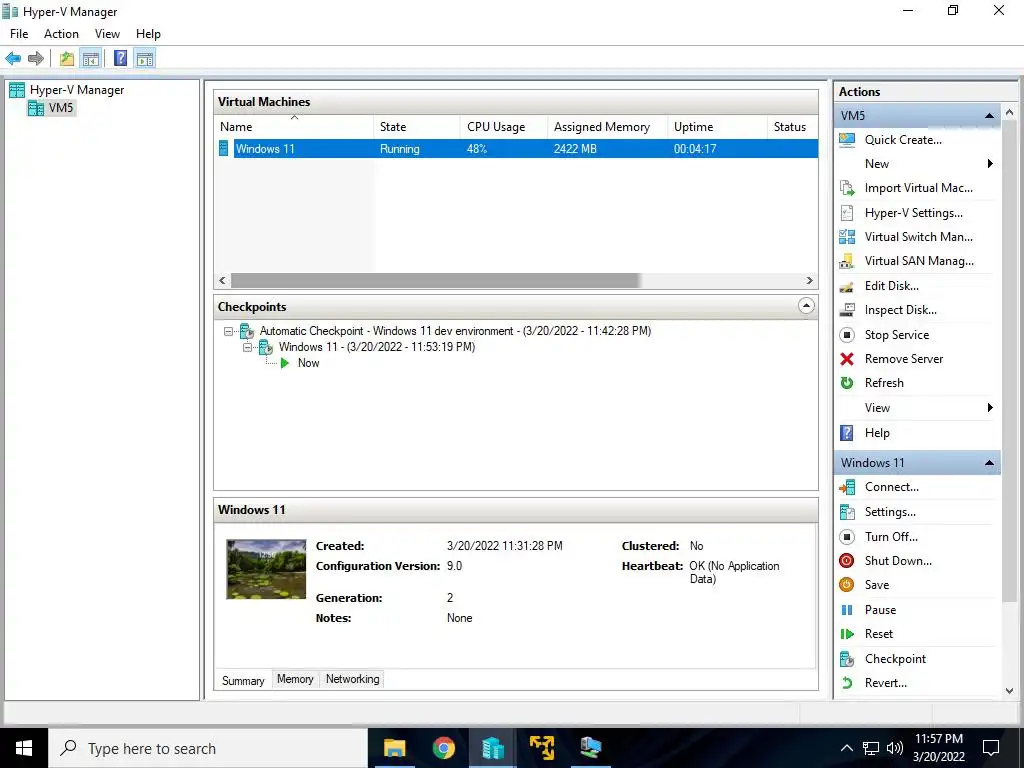Screen dimensions: 1024x768
Task: Click Stop Service action icon
Action: point(847,335)
